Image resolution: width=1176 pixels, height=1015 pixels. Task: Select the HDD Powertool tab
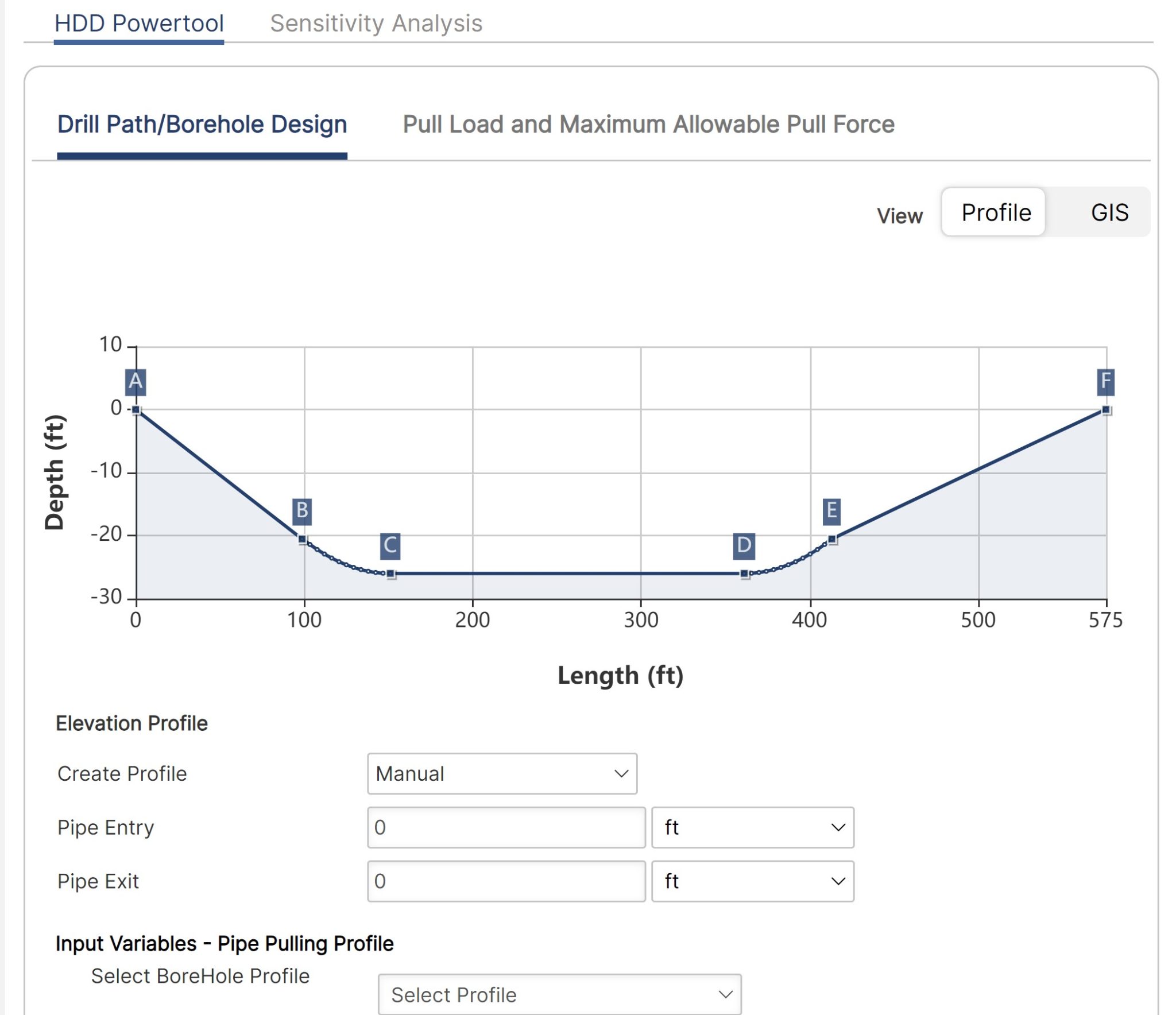138,23
